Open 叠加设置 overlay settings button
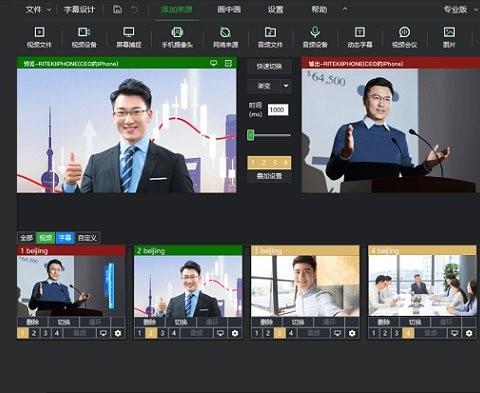480x393 pixels. click(x=269, y=176)
